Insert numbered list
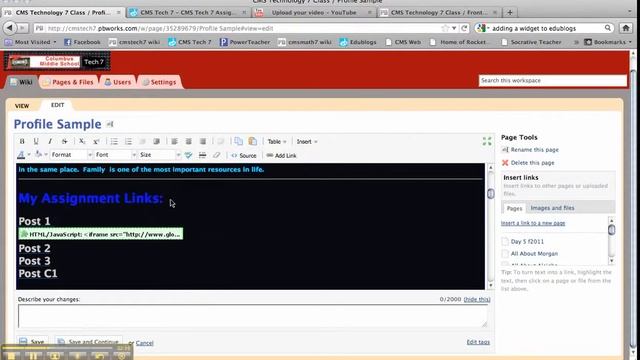The height and width of the screenshot is (360, 640). [x=128, y=141]
